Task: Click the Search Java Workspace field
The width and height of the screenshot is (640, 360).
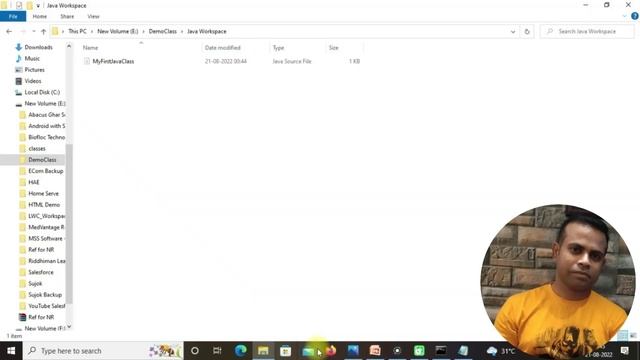Action: (x=587, y=31)
